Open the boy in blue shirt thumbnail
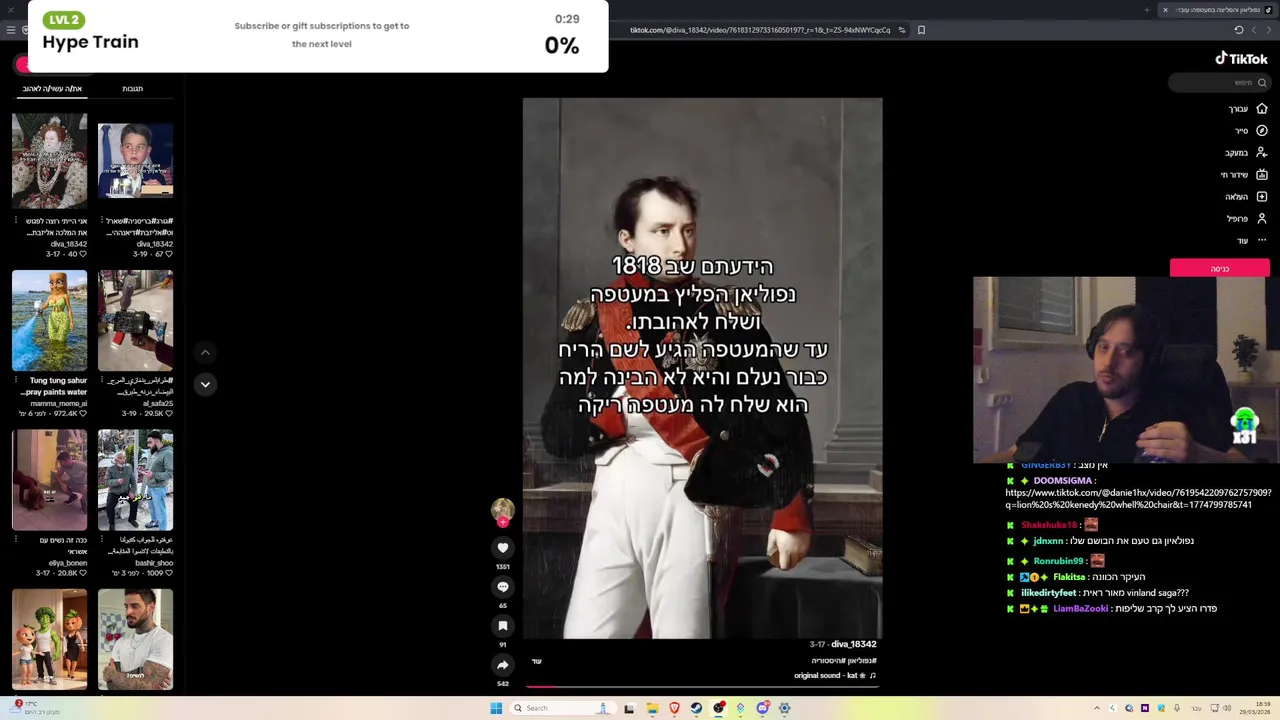The image size is (1280, 720). coord(135,160)
